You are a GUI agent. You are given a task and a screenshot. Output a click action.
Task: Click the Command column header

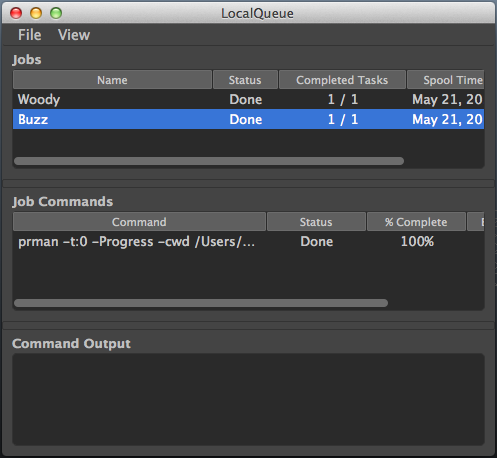point(139,222)
